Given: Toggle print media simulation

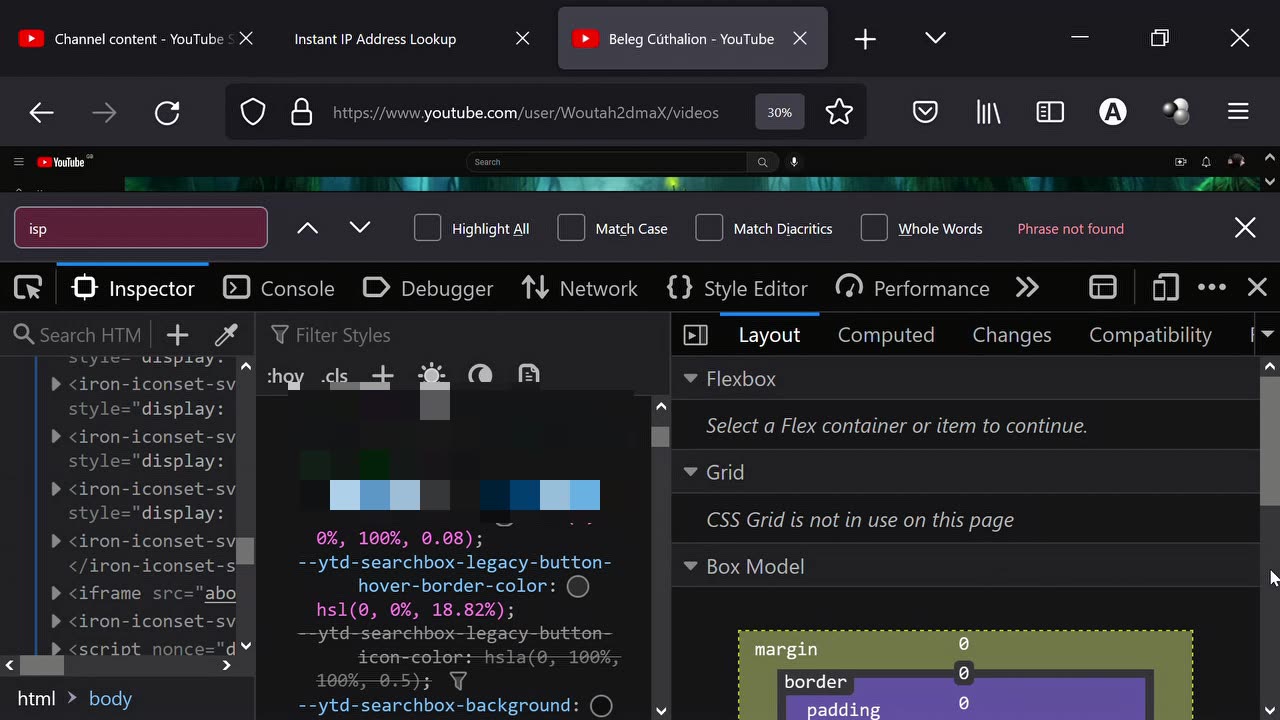Looking at the screenshot, I should tap(529, 376).
